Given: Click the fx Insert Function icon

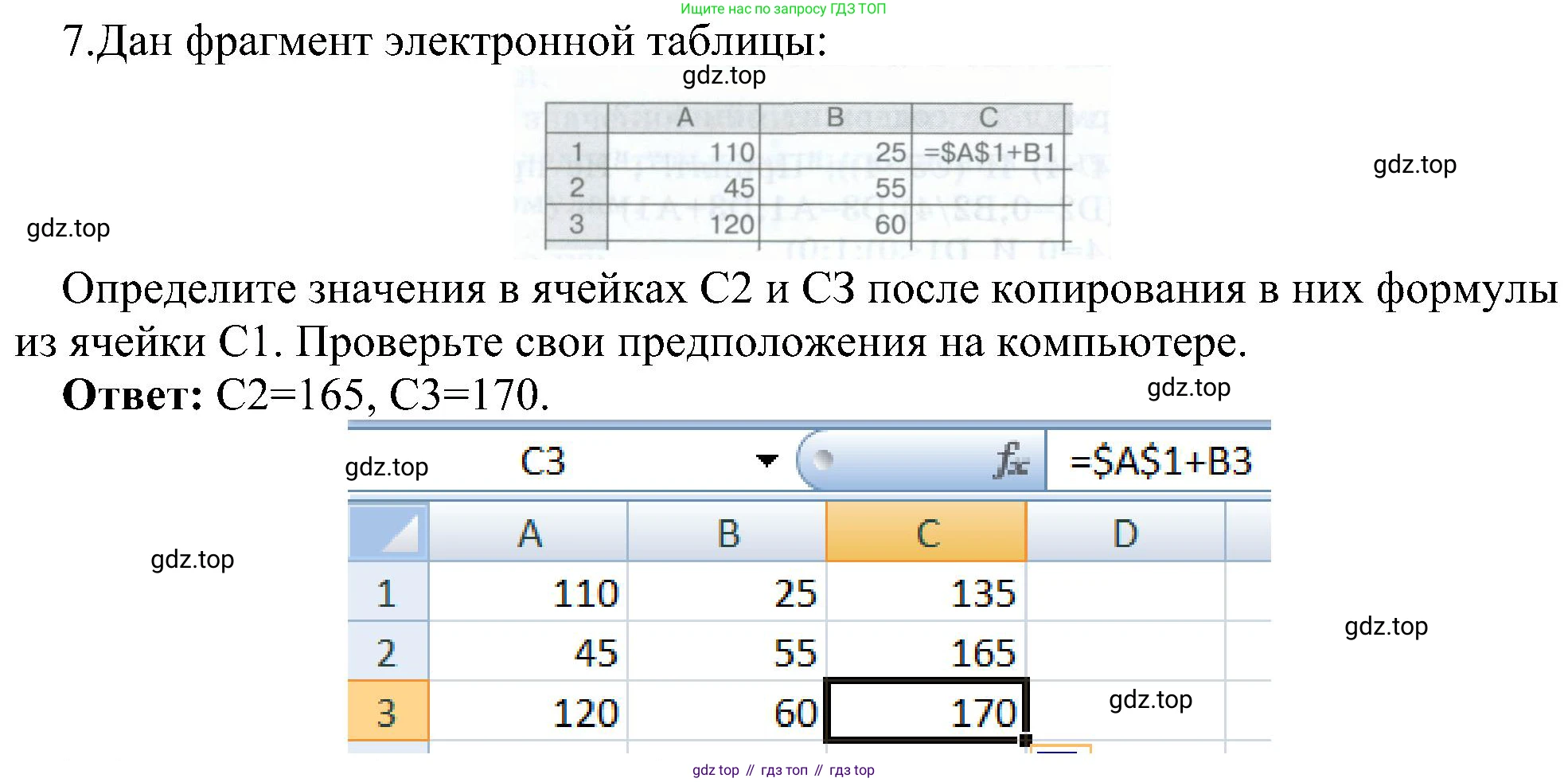Looking at the screenshot, I should click(x=1009, y=461).
